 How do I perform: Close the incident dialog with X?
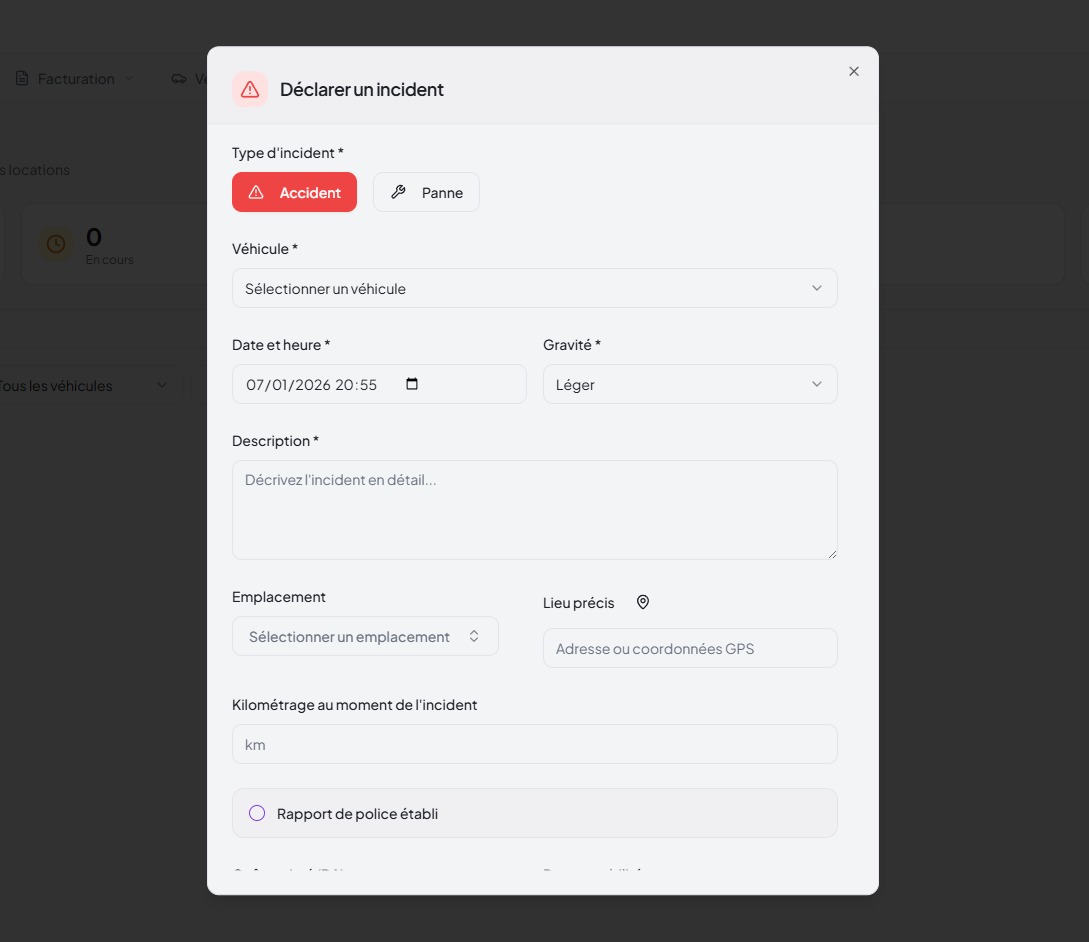pos(854,71)
